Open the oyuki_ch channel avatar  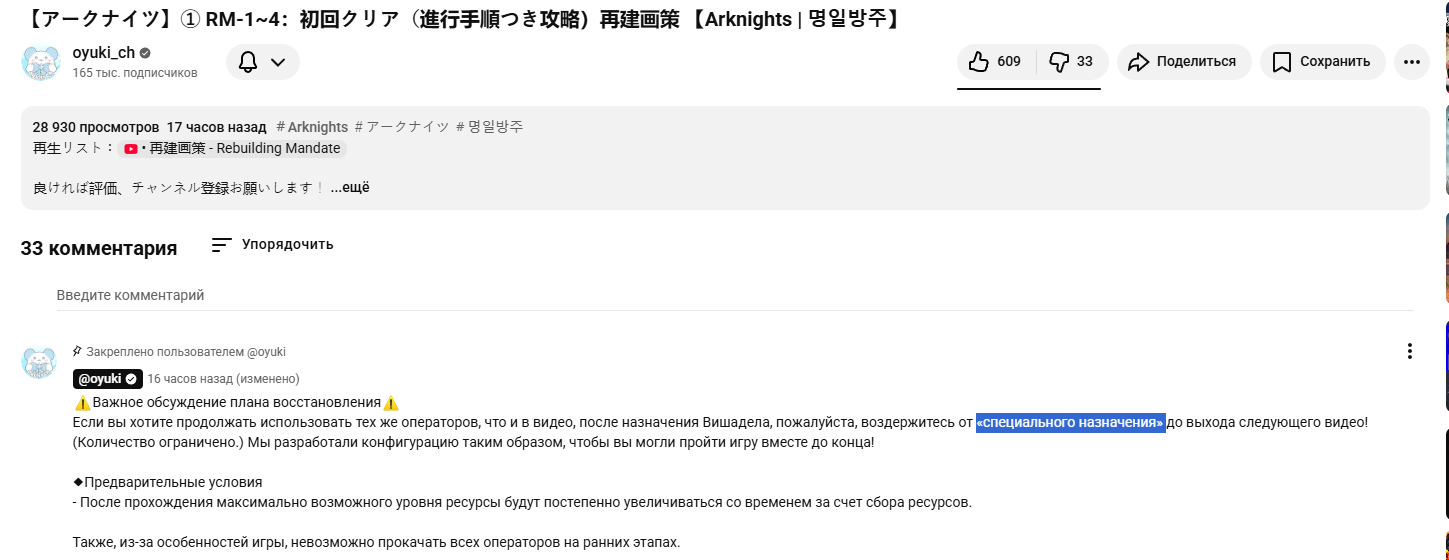40,62
